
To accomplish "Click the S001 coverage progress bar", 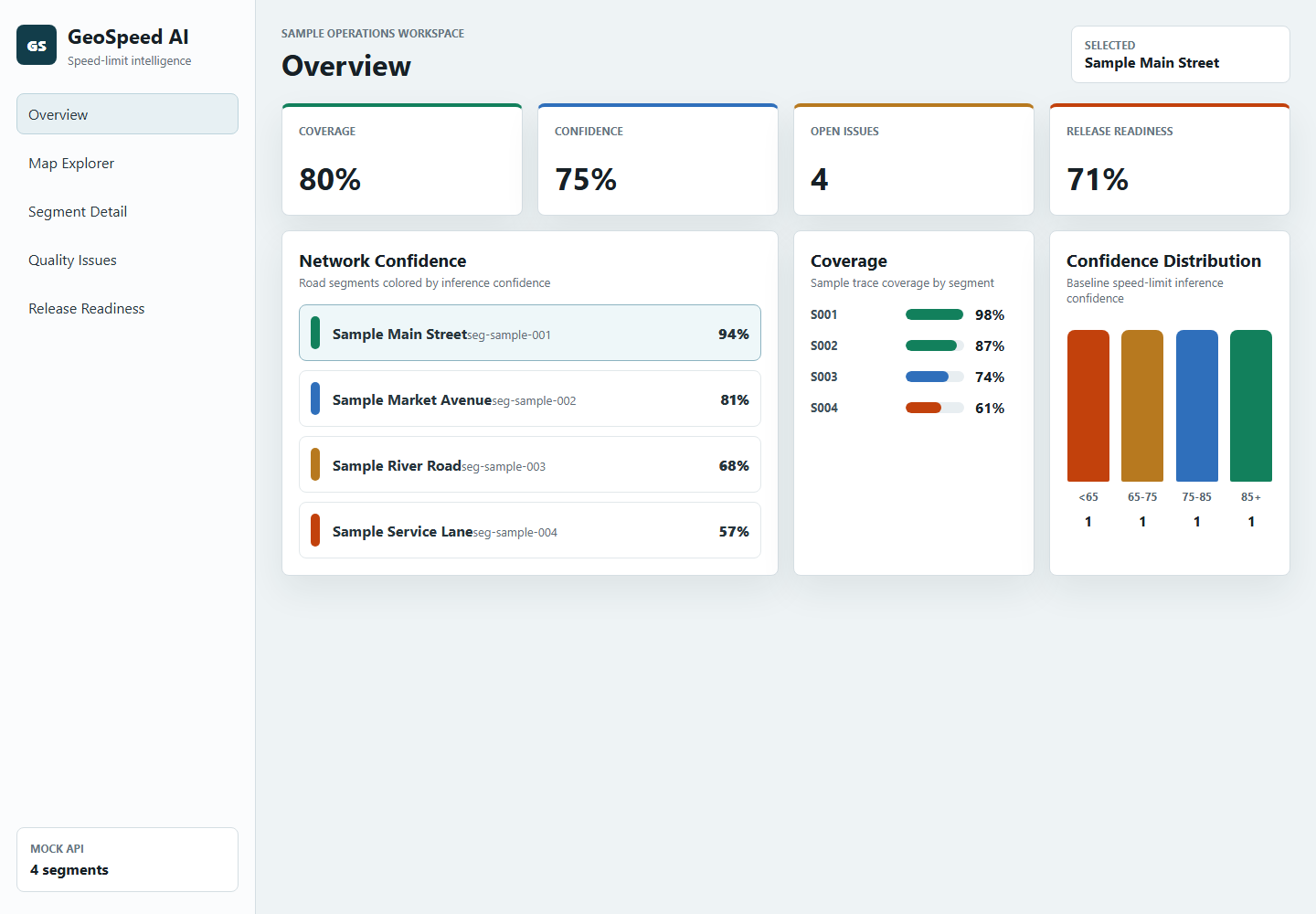I will (x=935, y=314).
